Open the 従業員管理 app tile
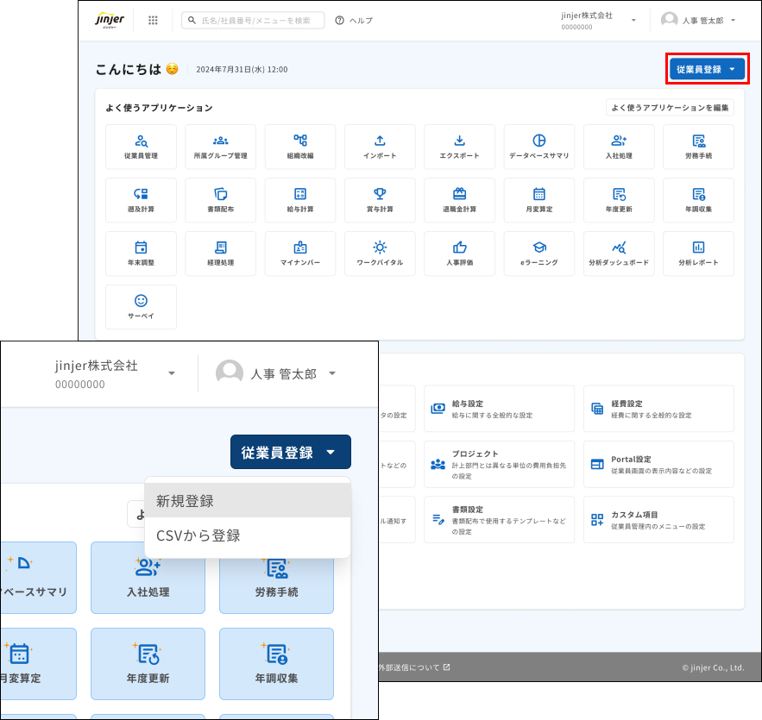 (x=141, y=147)
